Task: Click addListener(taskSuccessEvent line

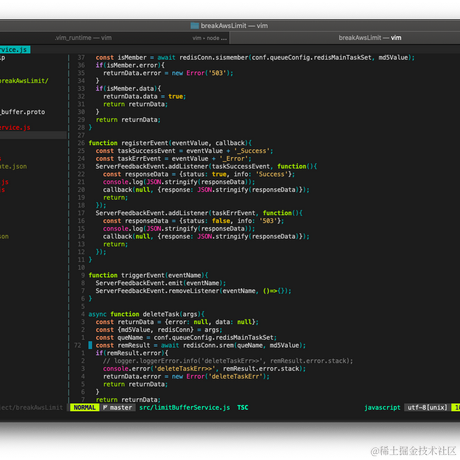Action: 206,166
